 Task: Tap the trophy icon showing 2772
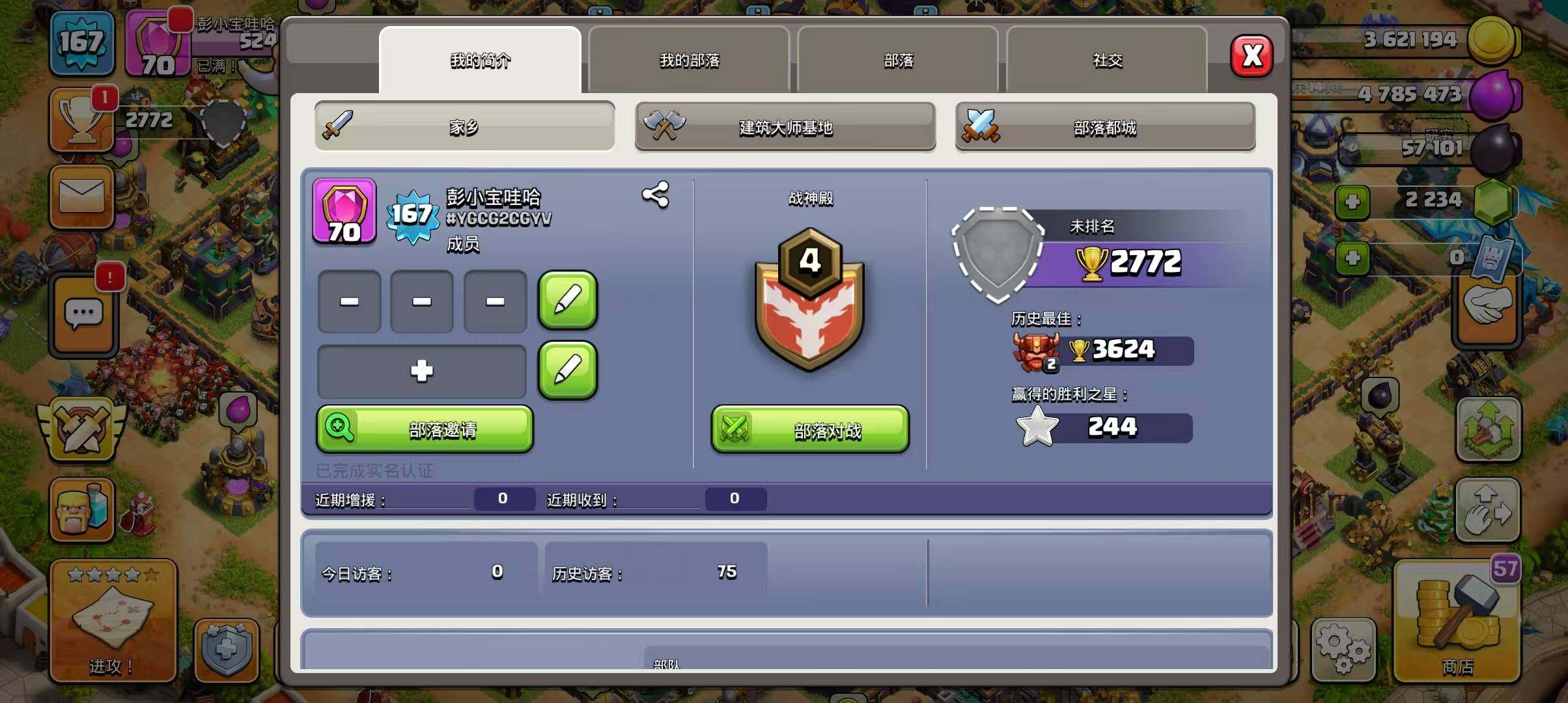click(81, 120)
